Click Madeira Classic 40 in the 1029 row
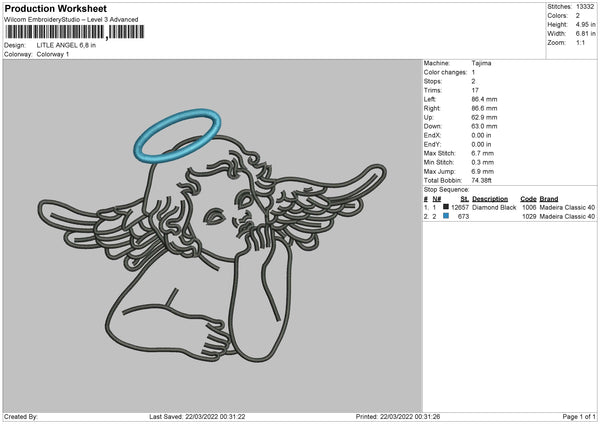The height and width of the screenshot is (424, 600). pyautogui.click(x=567, y=217)
